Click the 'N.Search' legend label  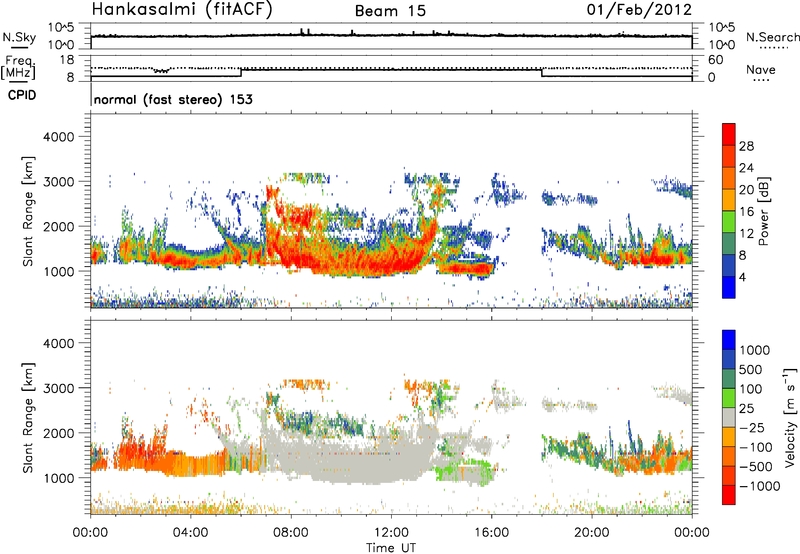click(772, 37)
